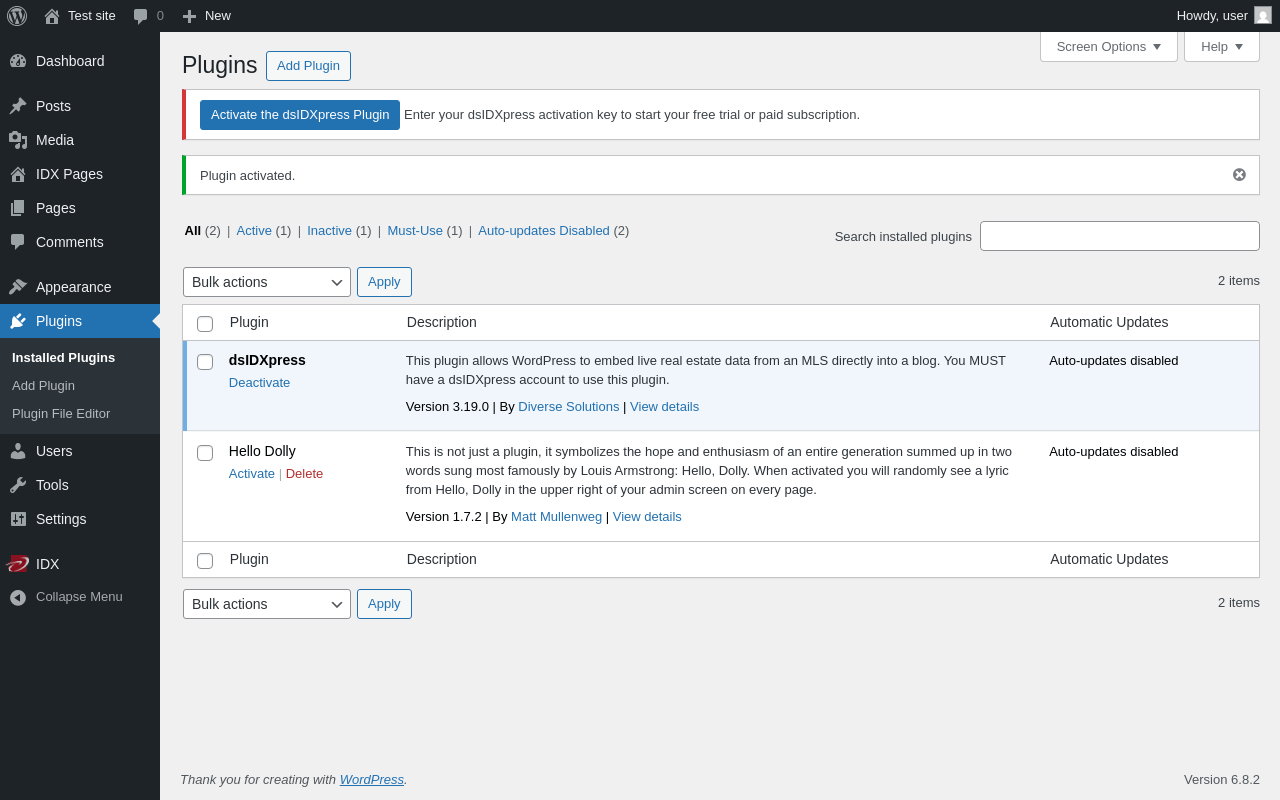
Task: Open the user avatar in admin bar
Action: point(1263,15)
